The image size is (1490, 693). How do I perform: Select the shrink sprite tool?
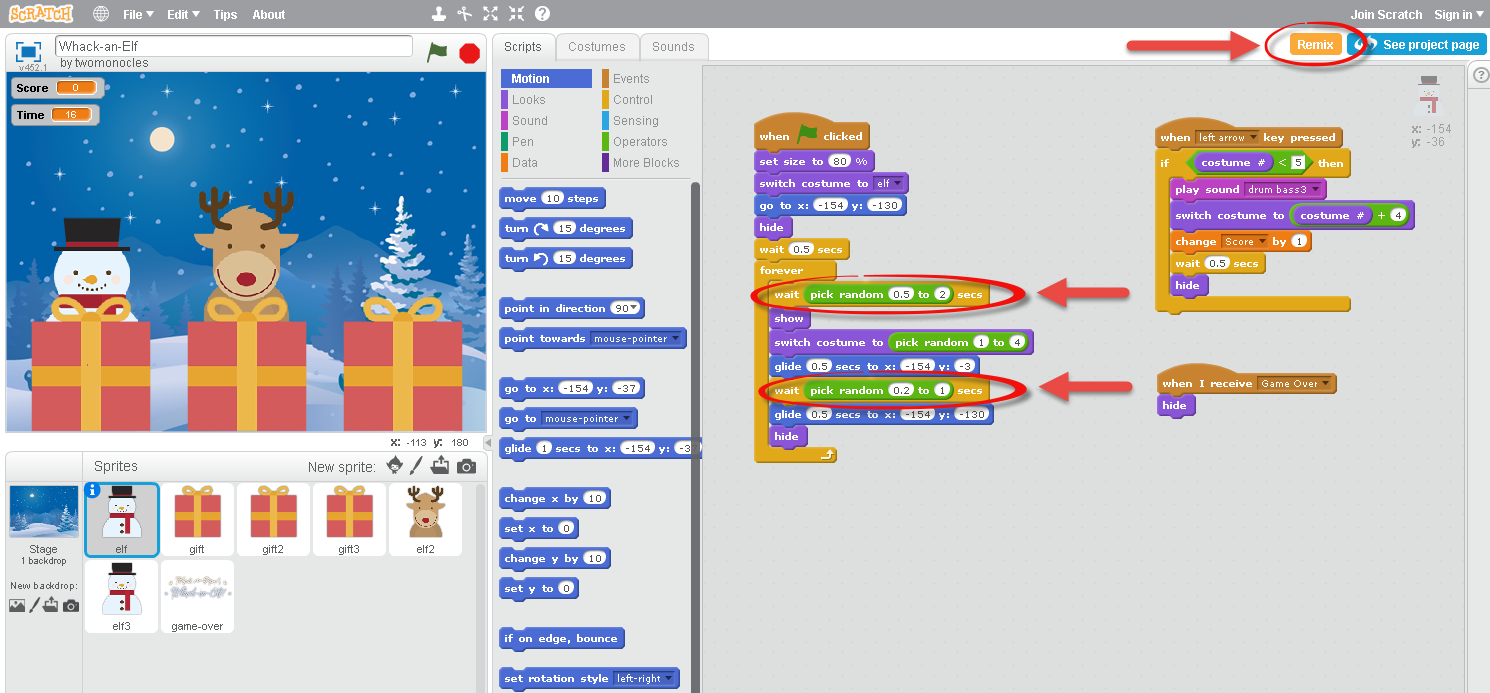516,14
